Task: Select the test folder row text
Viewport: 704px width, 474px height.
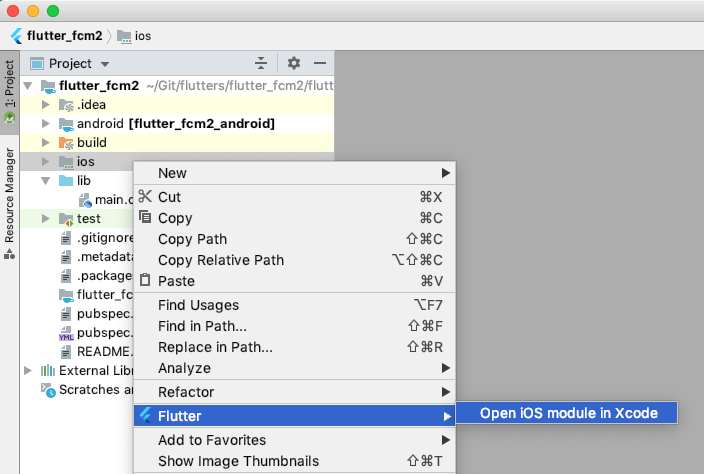Action: 88,219
